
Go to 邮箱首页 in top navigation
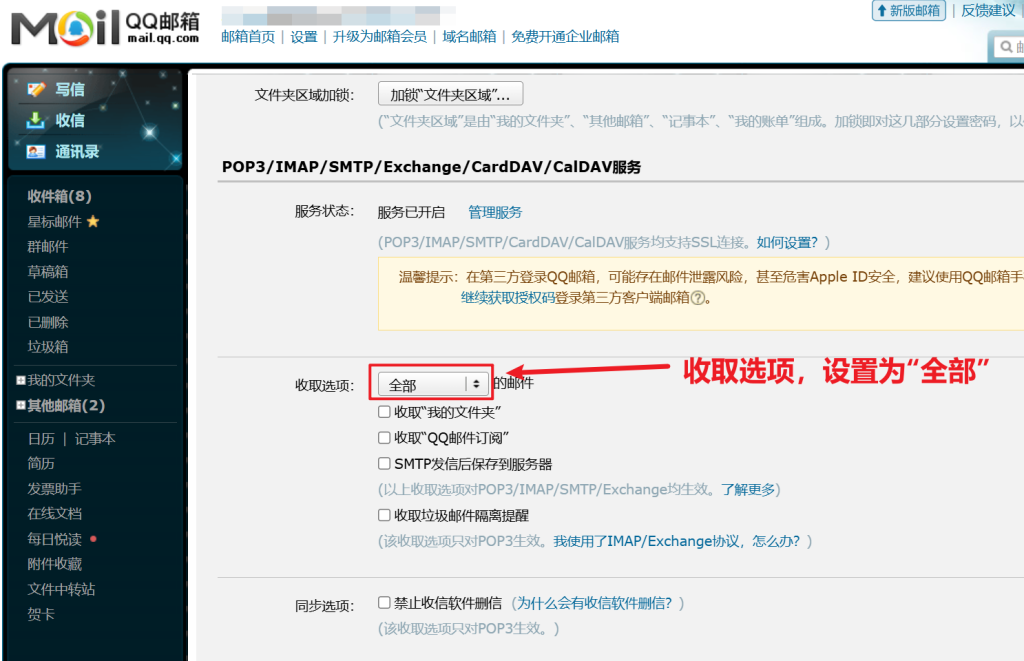point(248,37)
